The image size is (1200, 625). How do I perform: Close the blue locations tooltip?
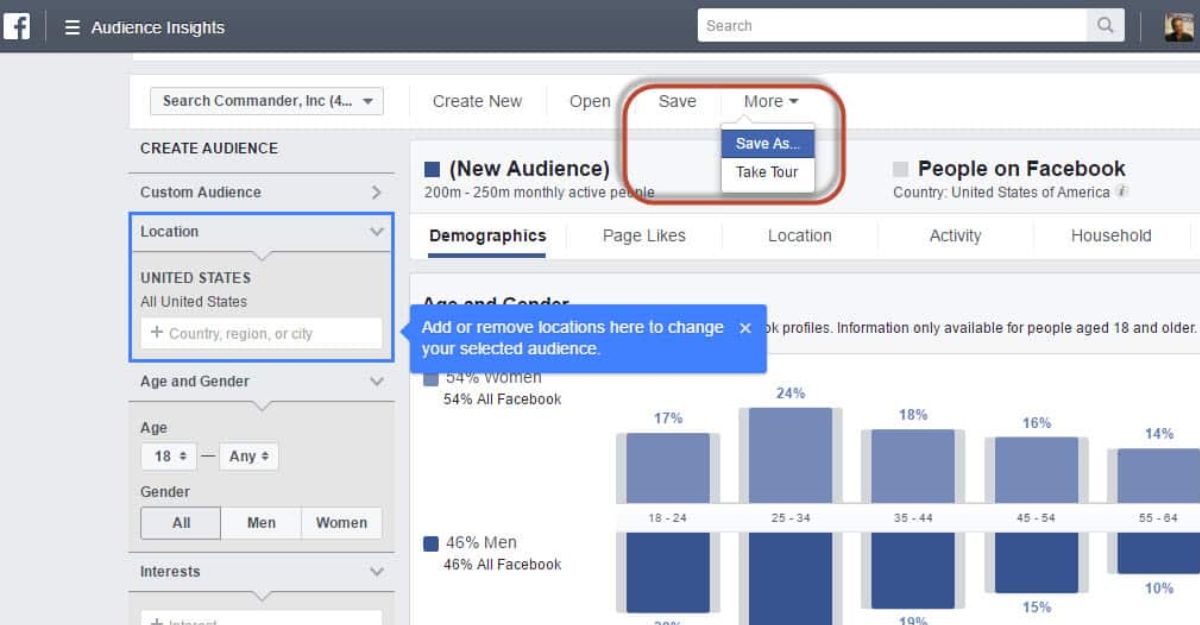click(745, 328)
